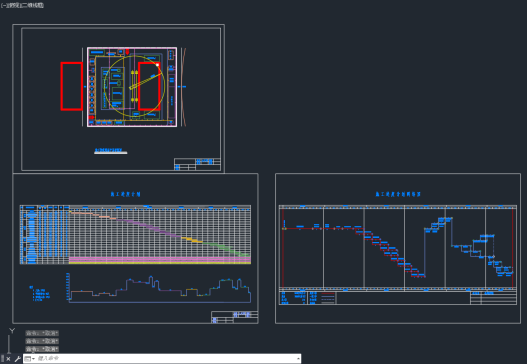Expand command history arrow at command line end

298,359
